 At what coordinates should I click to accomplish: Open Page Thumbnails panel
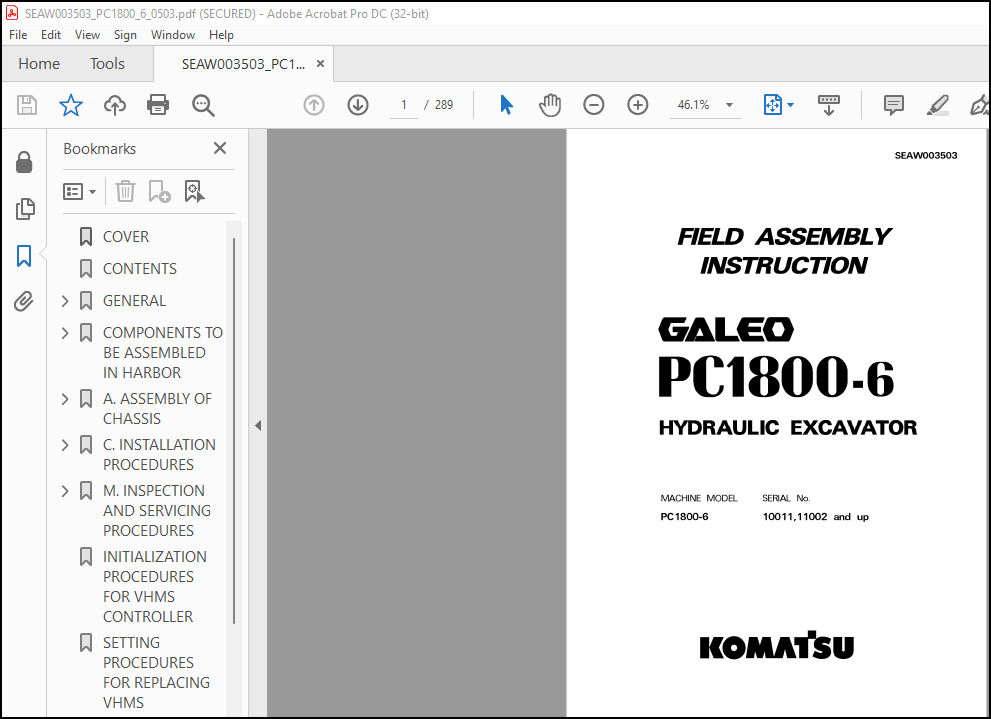[24, 209]
